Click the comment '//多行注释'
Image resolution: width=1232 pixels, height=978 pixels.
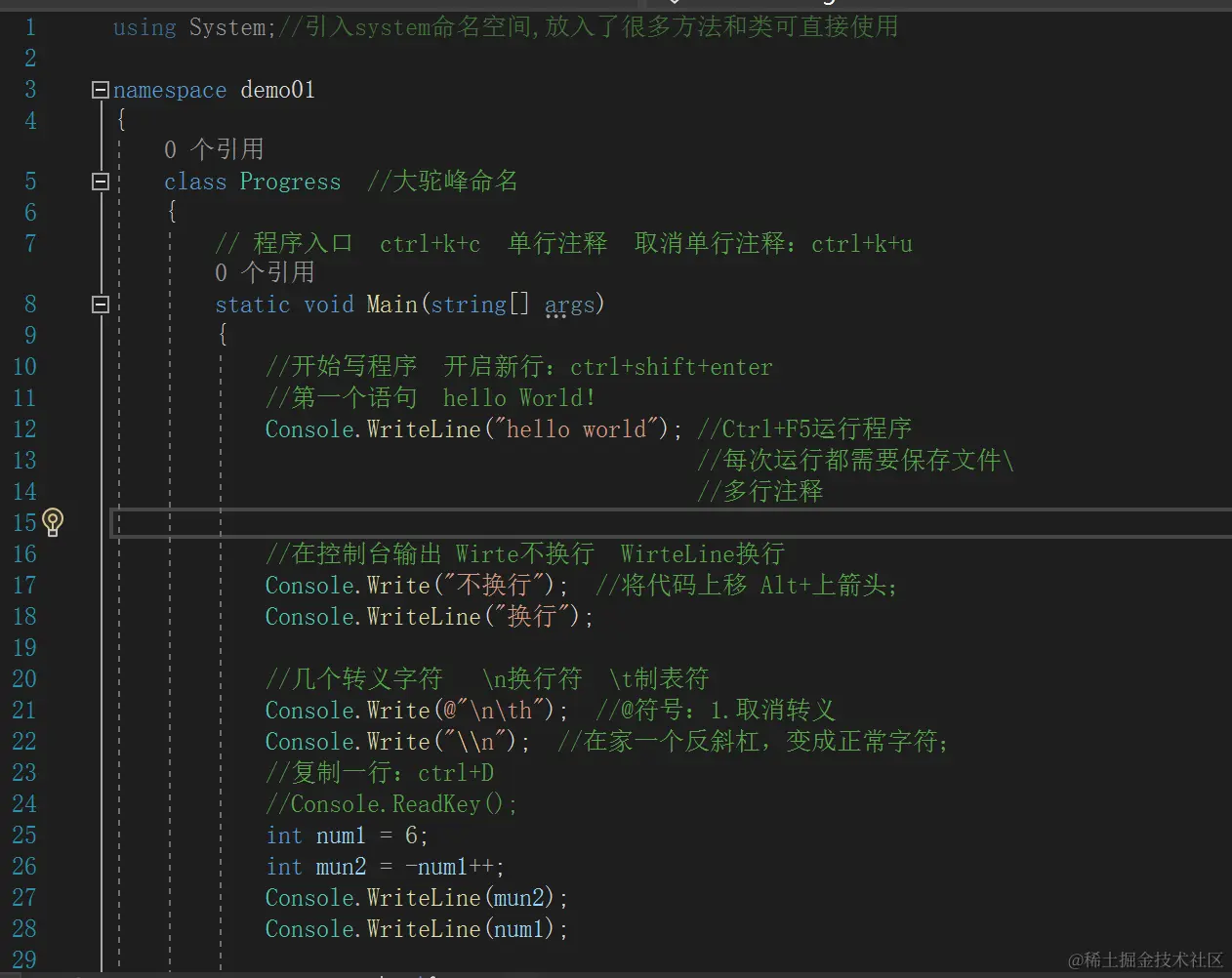(760, 491)
